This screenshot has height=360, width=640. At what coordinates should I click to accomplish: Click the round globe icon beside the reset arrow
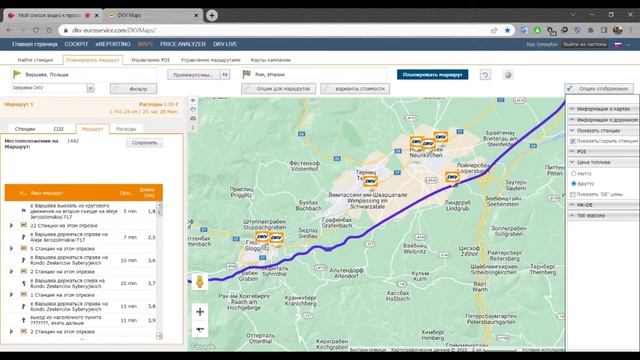click(x=508, y=75)
